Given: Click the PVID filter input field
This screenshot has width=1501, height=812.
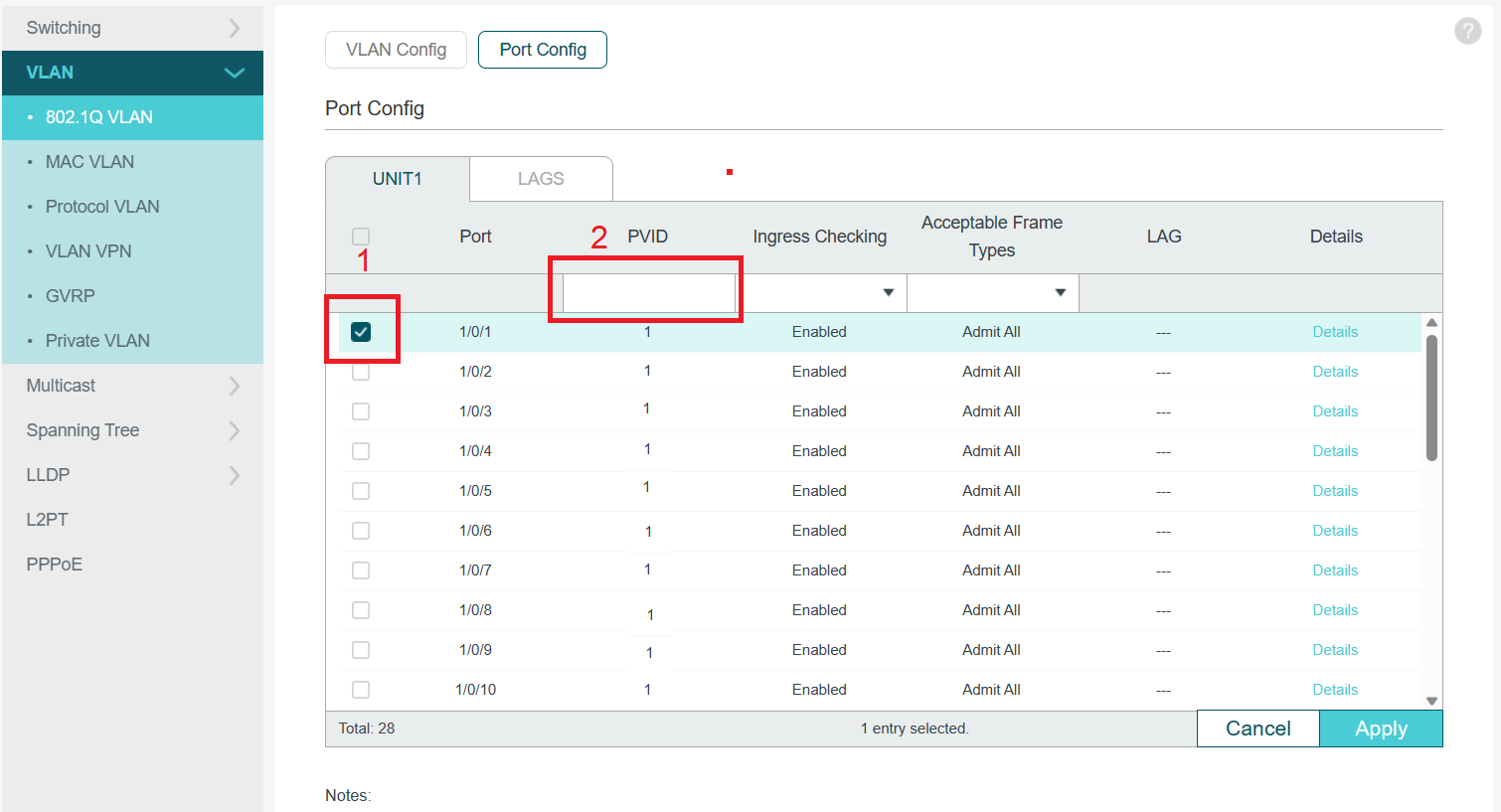Looking at the screenshot, I should [x=645, y=289].
